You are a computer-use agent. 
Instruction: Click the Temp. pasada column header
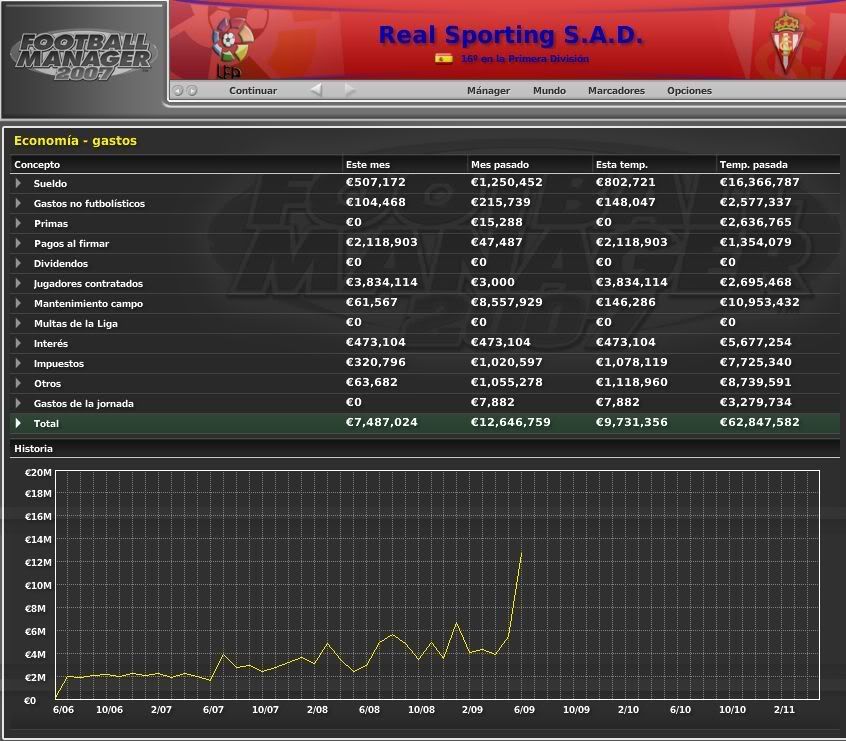tap(778, 165)
